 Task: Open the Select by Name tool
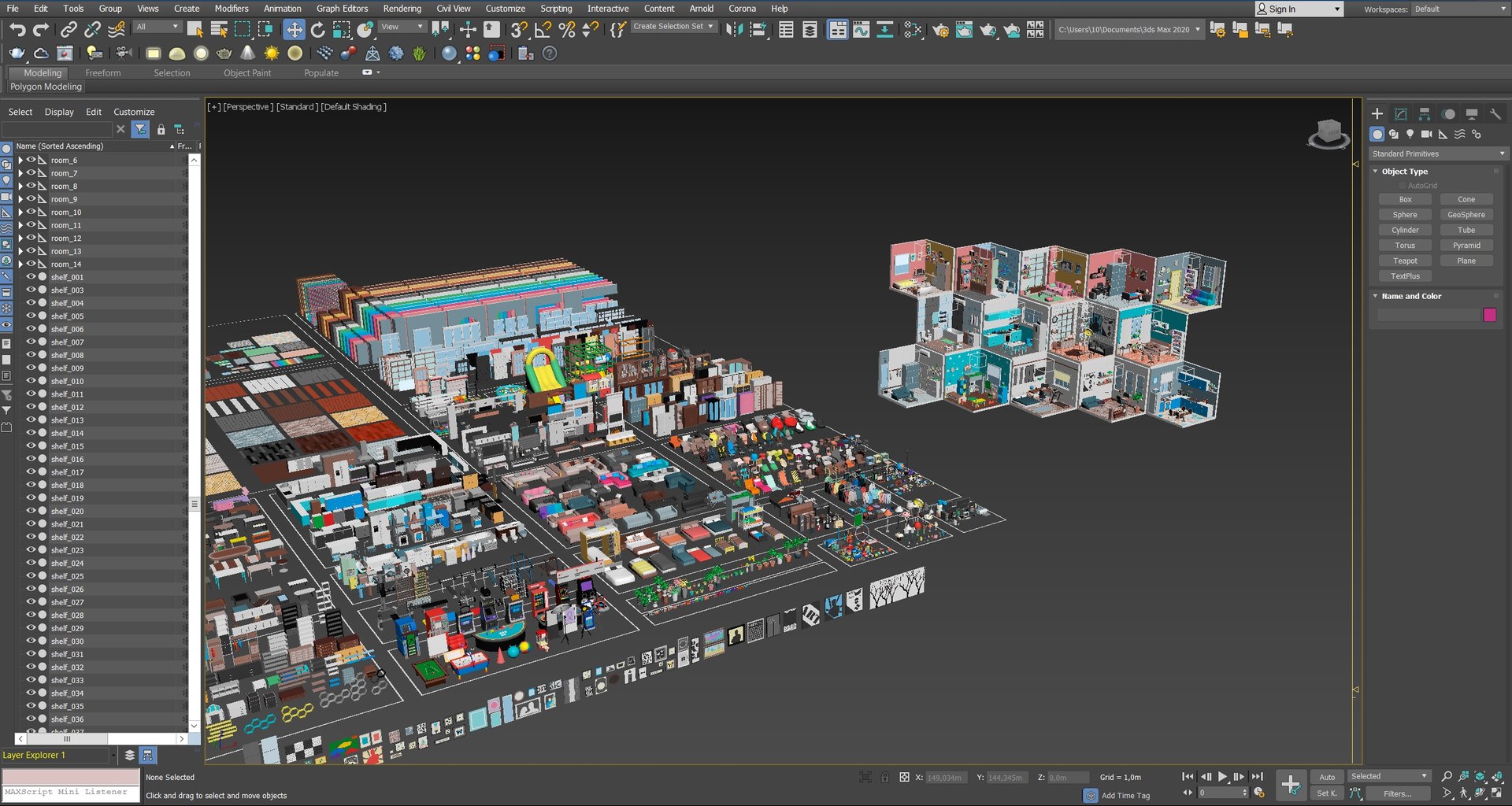(x=219, y=30)
